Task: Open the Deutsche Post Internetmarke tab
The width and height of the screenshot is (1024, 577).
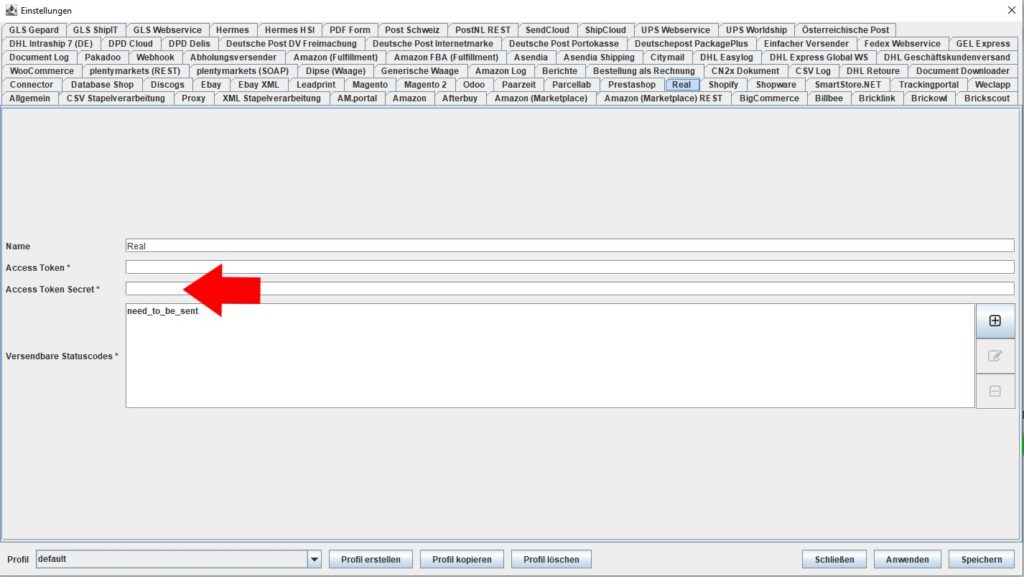Action: pyautogui.click(x=432, y=43)
